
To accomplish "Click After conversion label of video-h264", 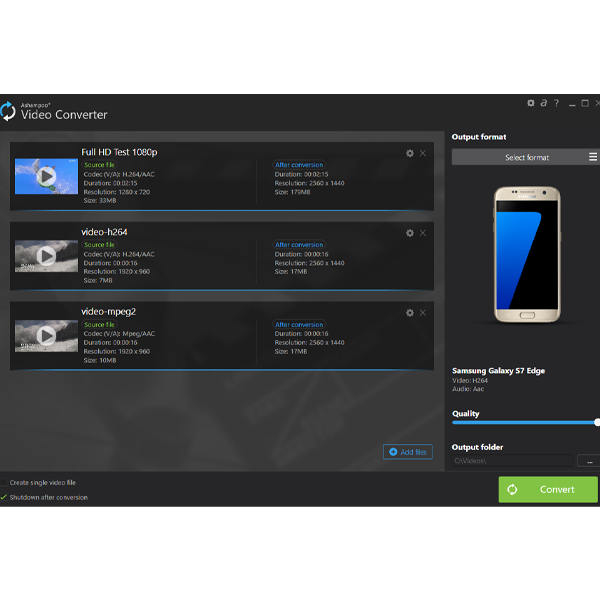I will [x=299, y=245].
